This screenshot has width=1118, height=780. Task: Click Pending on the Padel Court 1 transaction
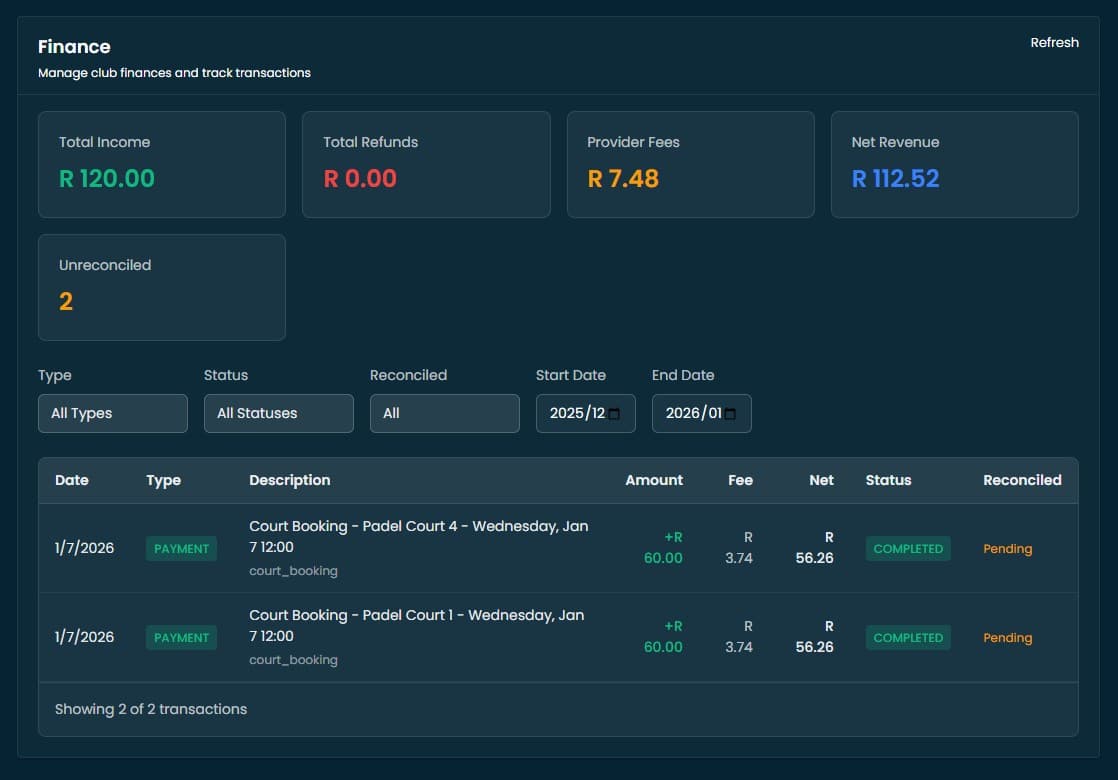[x=1007, y=637]
